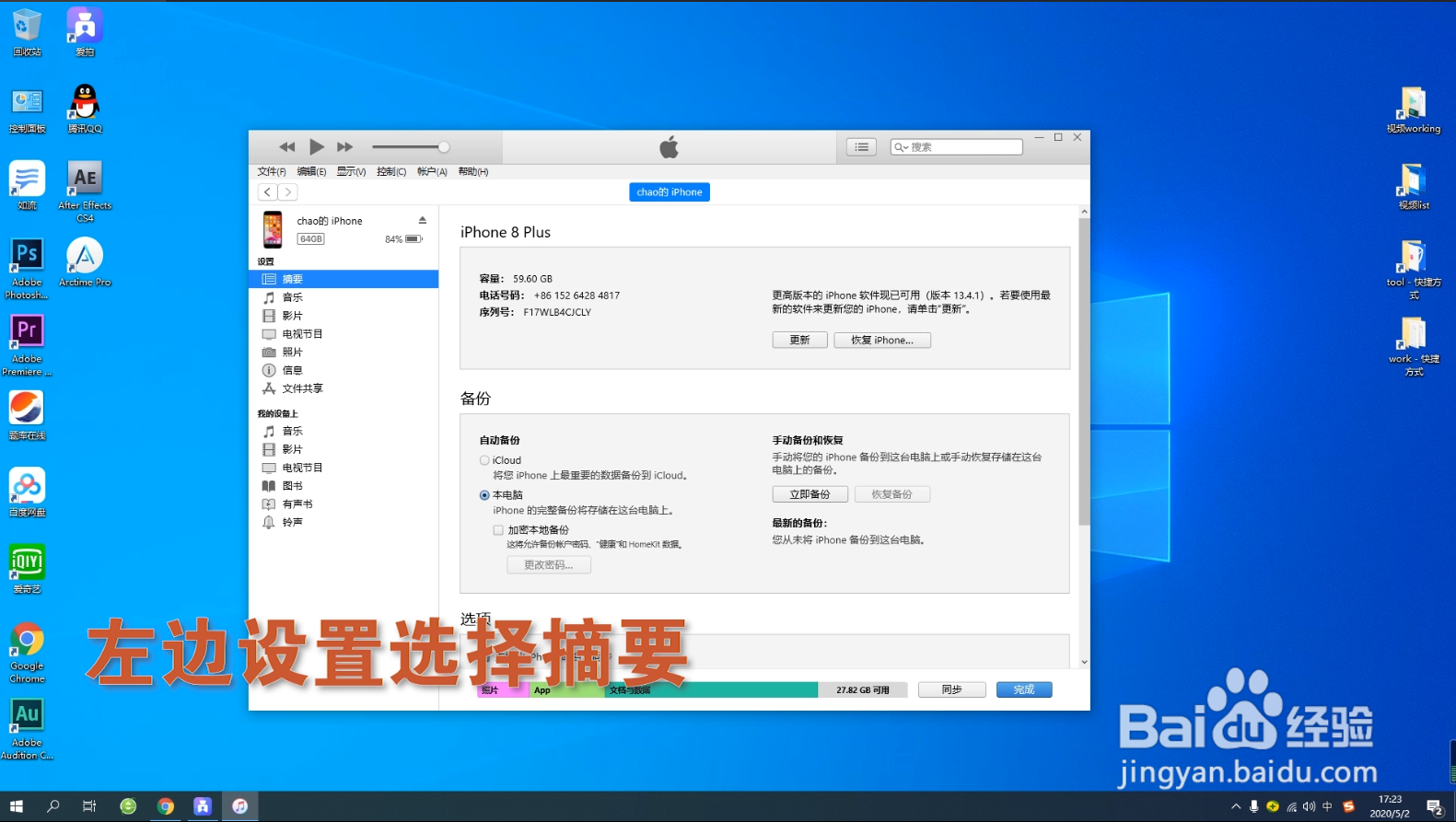Open the list view button near search
The image size is (1456, 822).
861,147
